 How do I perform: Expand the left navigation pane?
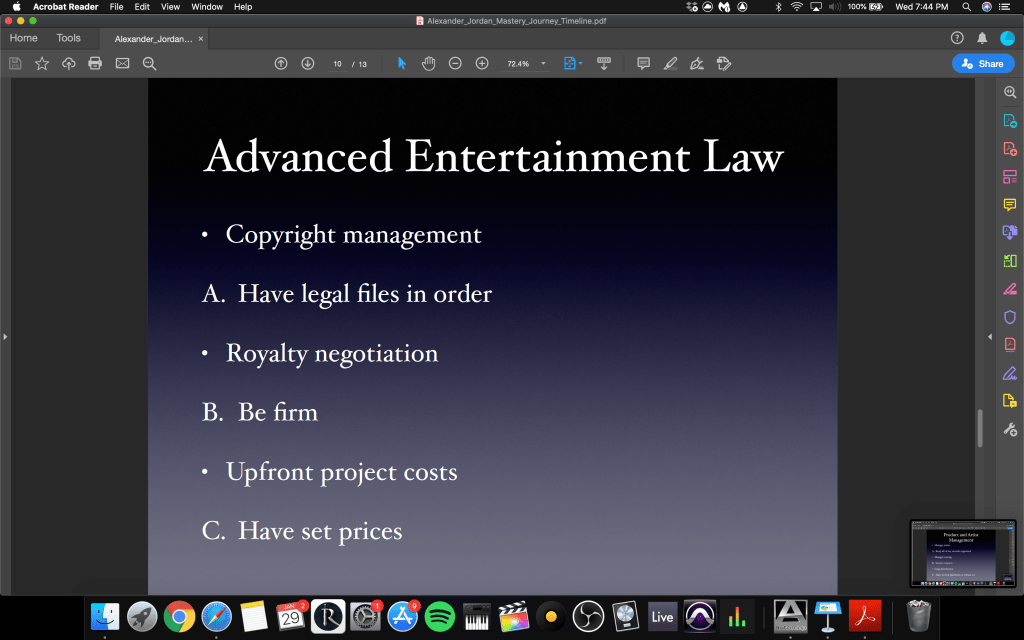click(5, 337)
